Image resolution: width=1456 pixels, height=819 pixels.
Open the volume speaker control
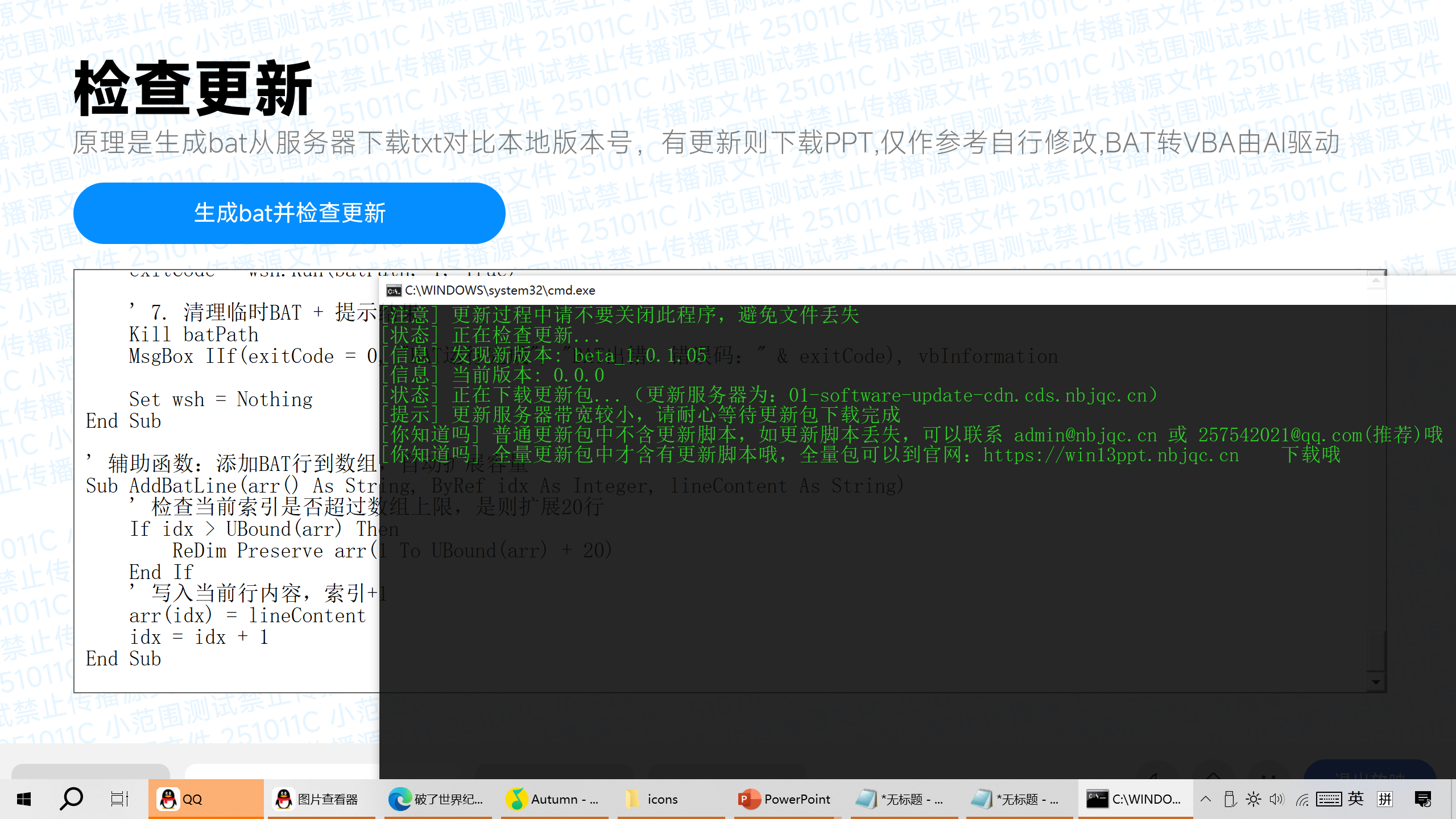(x=1277, y=799)
